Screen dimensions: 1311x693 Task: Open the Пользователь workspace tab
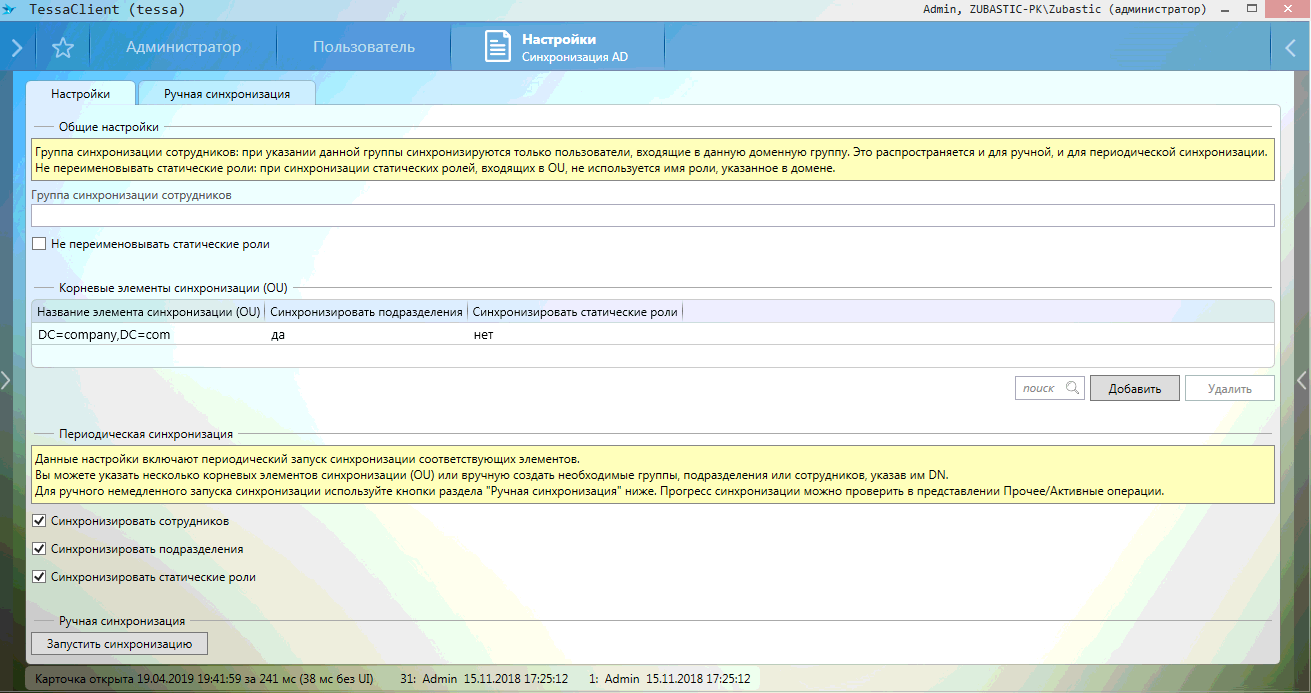pos(363,47)
